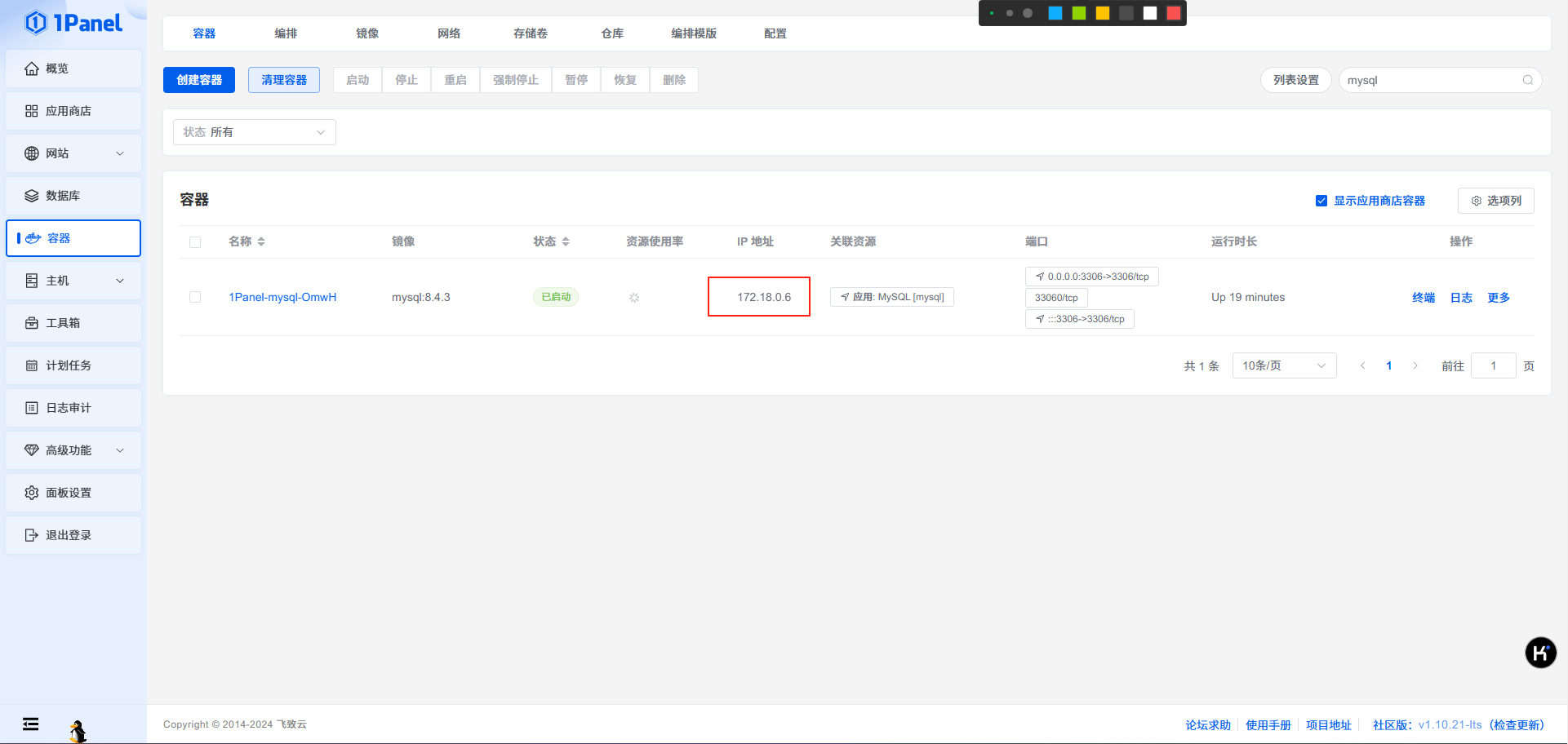Select the green swatch in annotation toolbar
The width and height of the screenshot is (1568, 744).
(1078, 12)
